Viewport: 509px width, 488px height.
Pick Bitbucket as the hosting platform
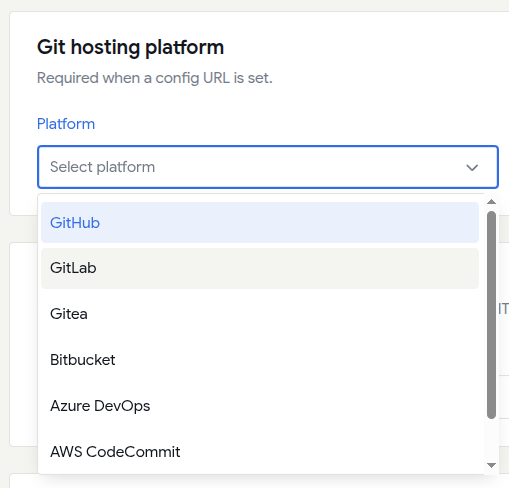(260, 360)
